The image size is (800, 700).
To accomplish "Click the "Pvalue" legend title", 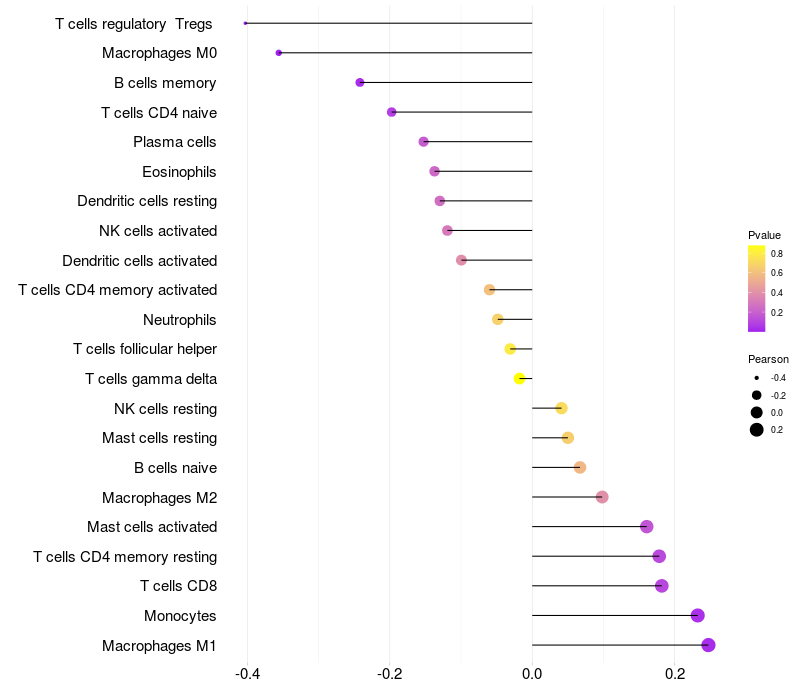I will pos(764,235).
